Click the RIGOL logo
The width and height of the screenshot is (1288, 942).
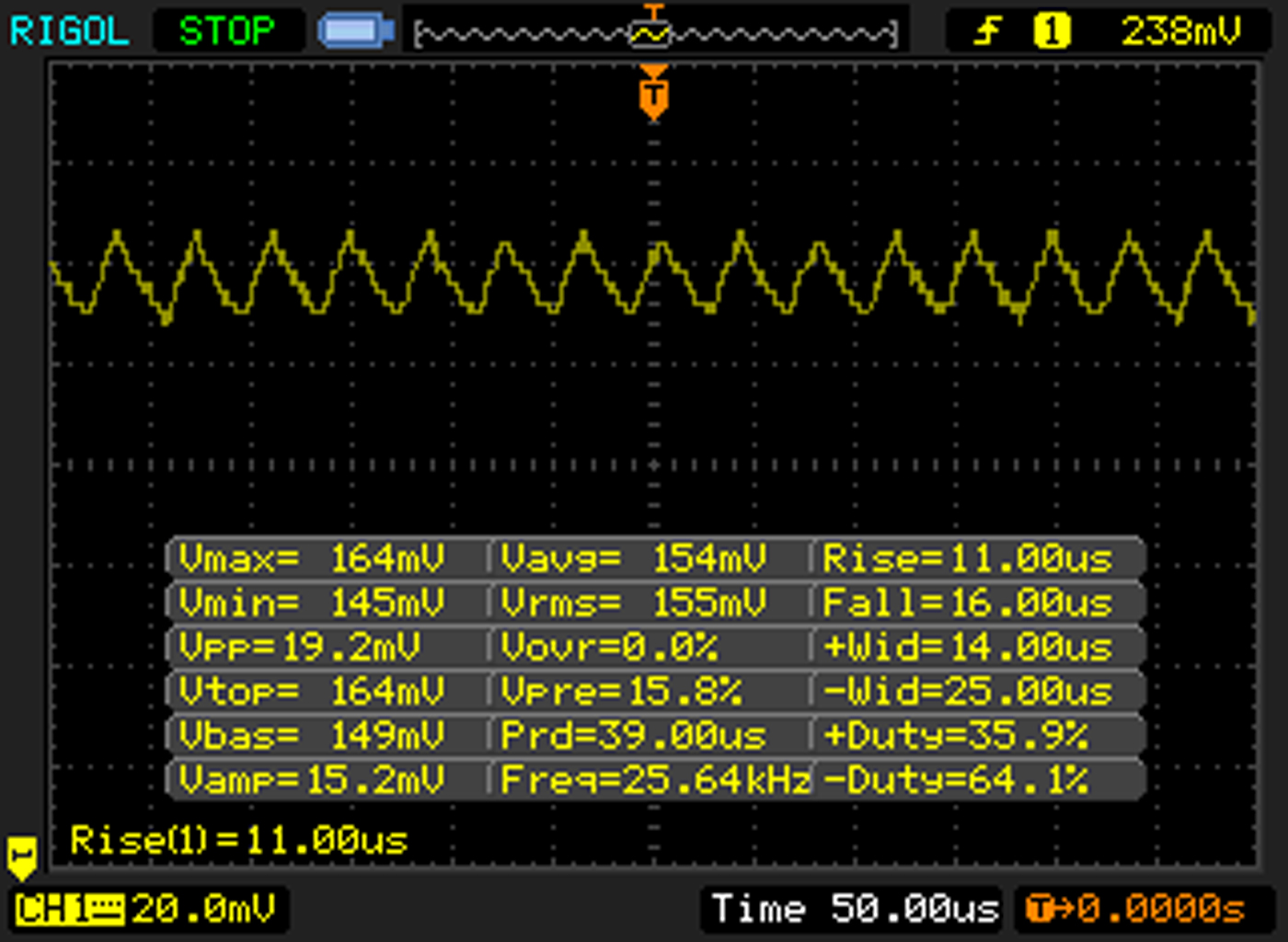point(69,31)
